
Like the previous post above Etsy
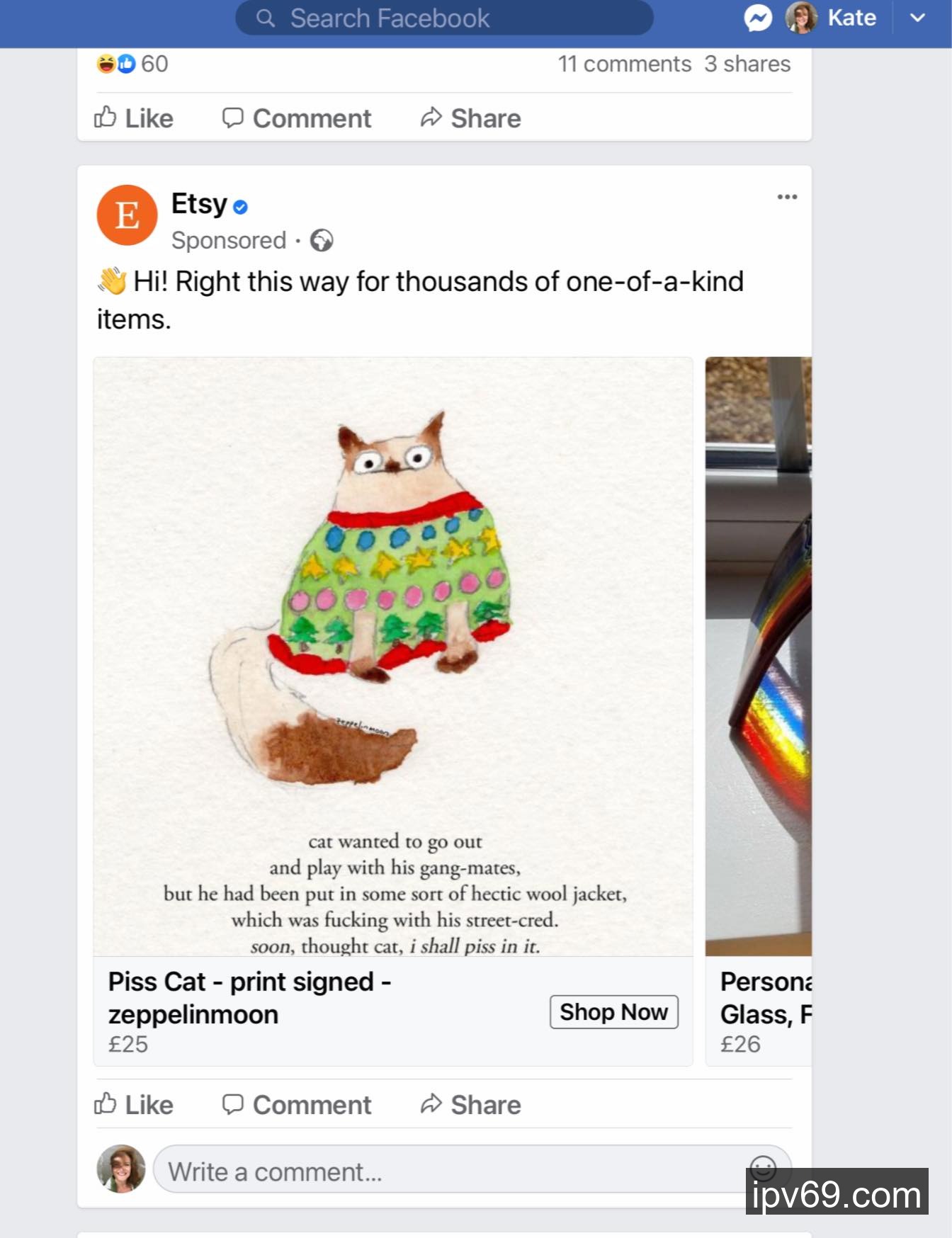tap(135, 118)
